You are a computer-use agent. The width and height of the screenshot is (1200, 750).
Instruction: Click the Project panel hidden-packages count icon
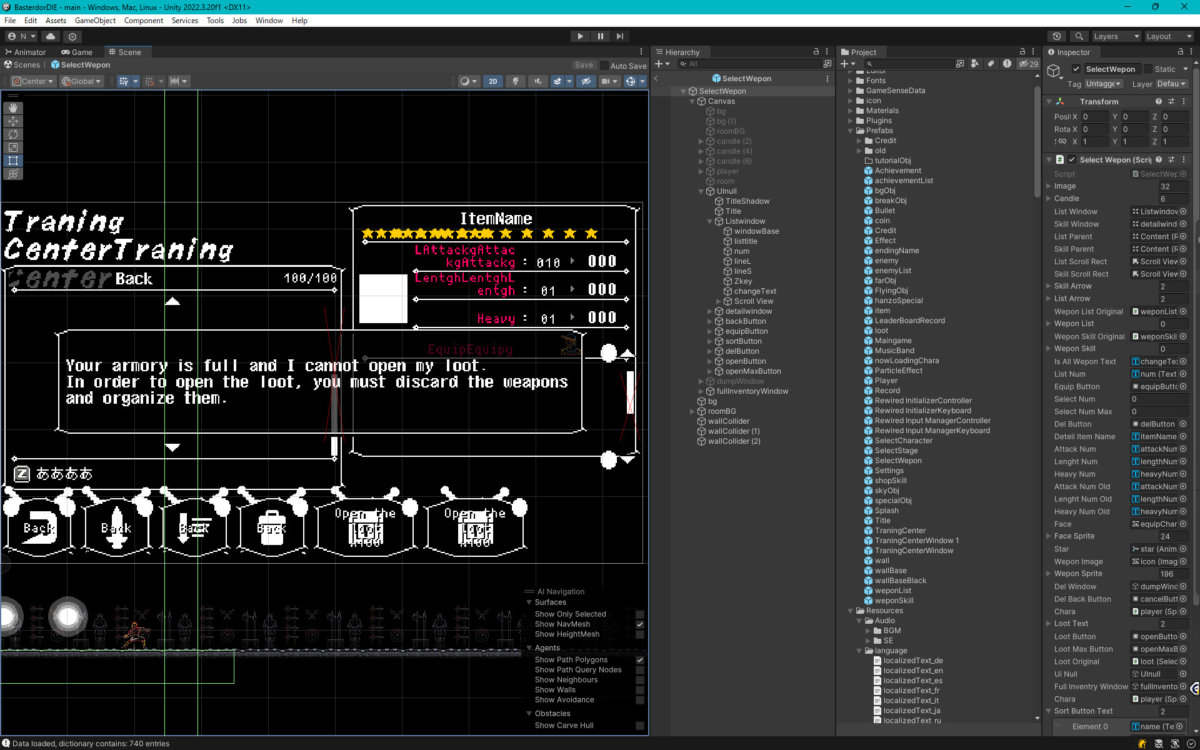pos(1027,64)
